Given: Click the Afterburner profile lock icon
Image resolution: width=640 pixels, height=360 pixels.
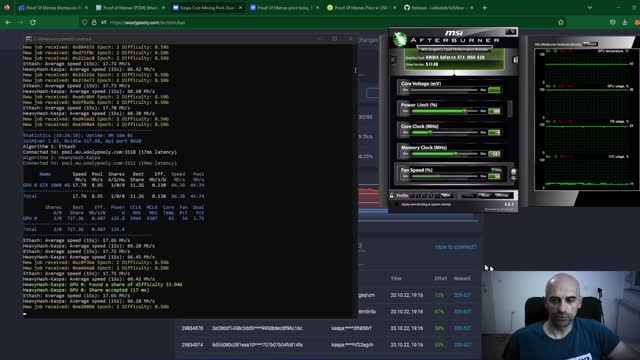Looking at the screenshot, I should pos(391,196).
